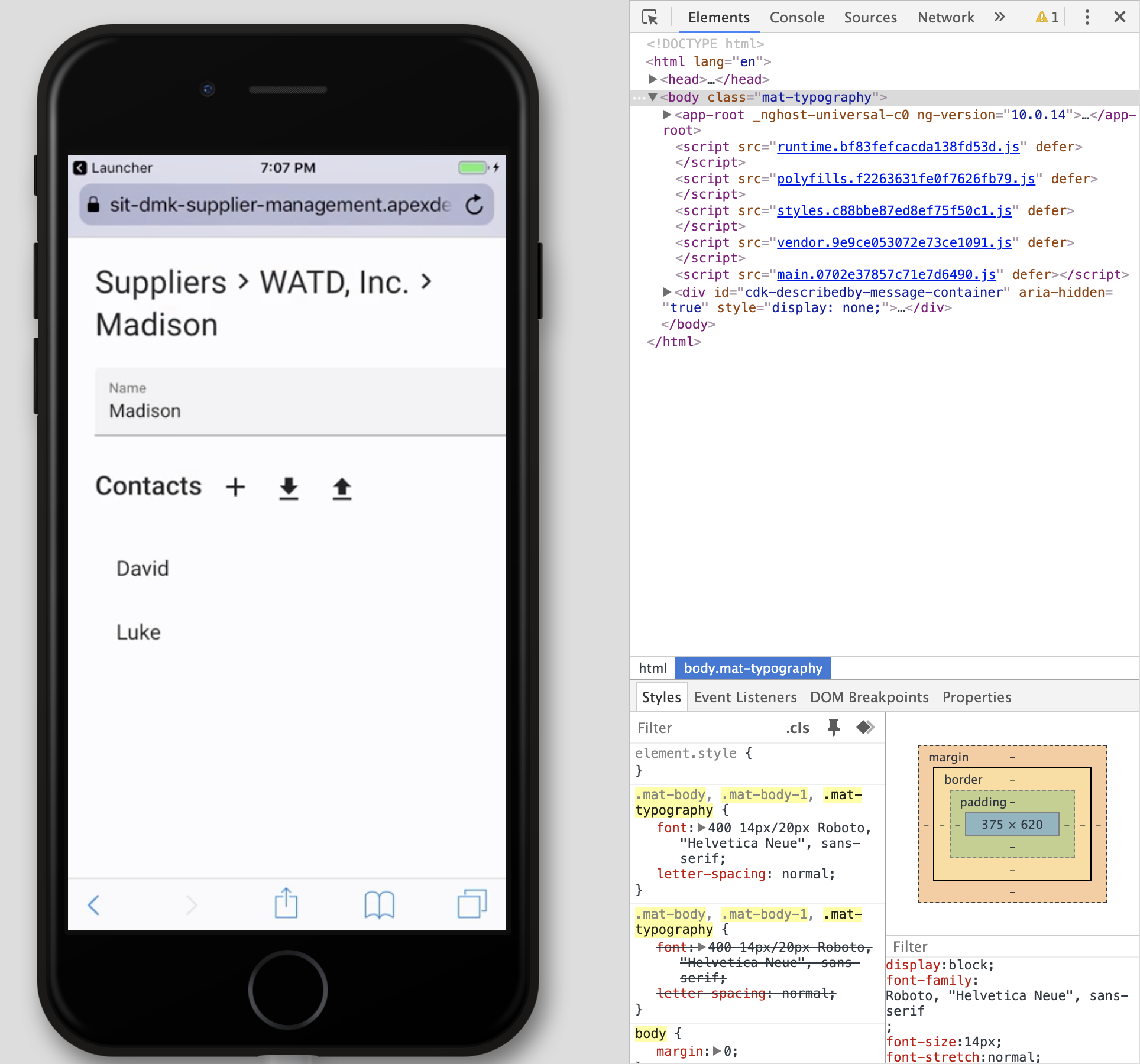Switch to the Elements tab
Screen dimensions: 1140x1064
click(718, 17)
